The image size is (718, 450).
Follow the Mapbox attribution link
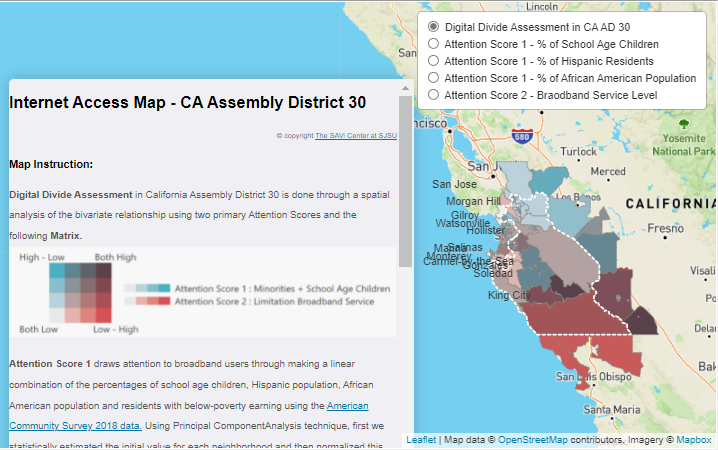[694, 440]
